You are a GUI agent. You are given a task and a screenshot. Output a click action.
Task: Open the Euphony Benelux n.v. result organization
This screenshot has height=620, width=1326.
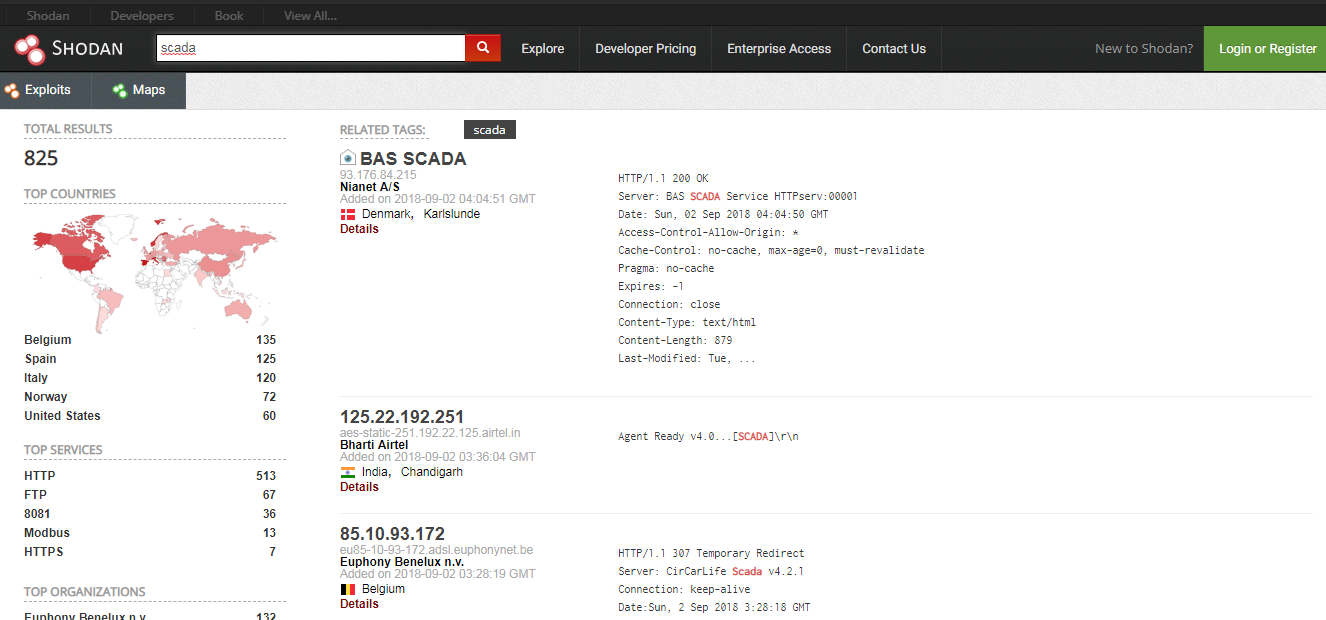402,562
